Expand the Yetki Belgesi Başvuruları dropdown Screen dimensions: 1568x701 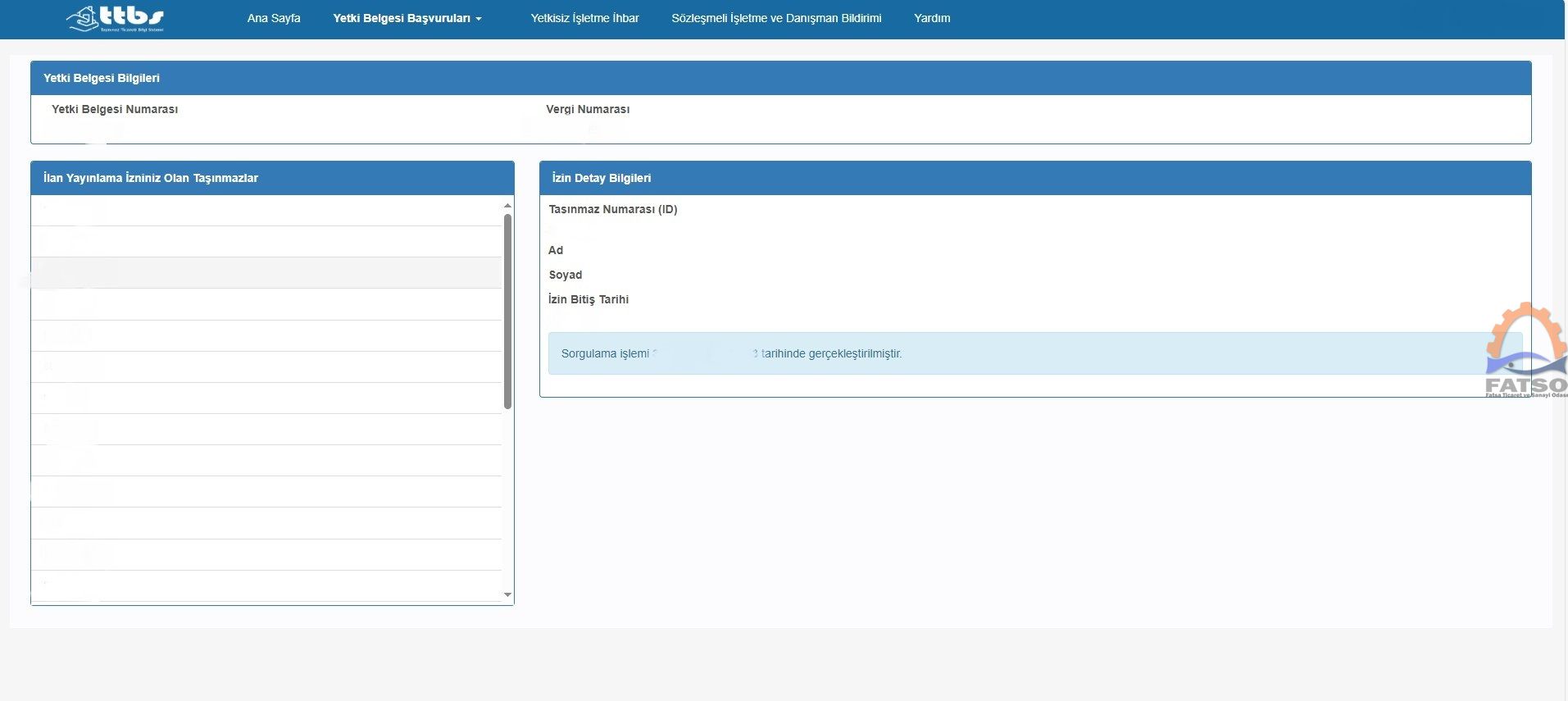[407, 18]
